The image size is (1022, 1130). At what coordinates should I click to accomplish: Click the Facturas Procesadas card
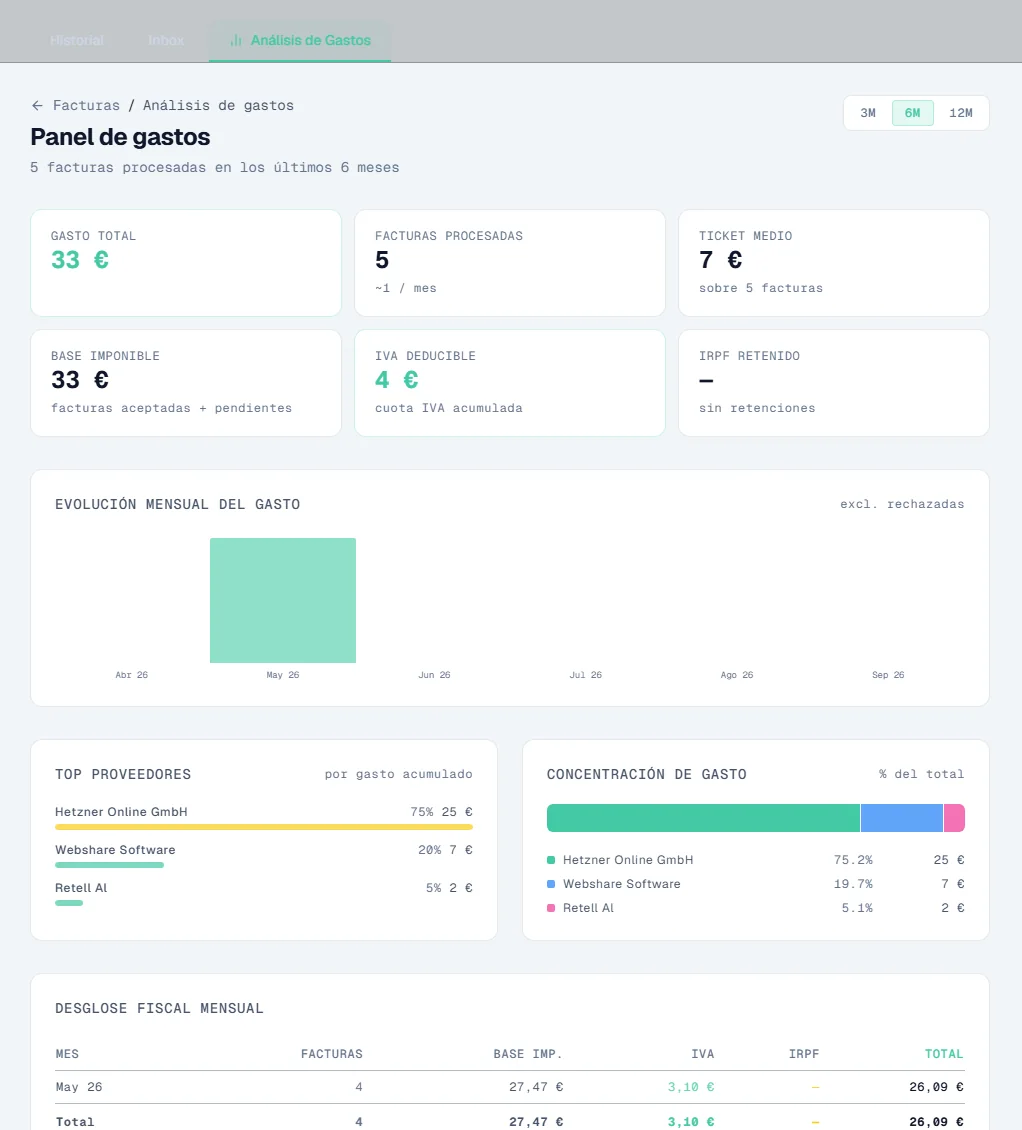tap(510, 263)
